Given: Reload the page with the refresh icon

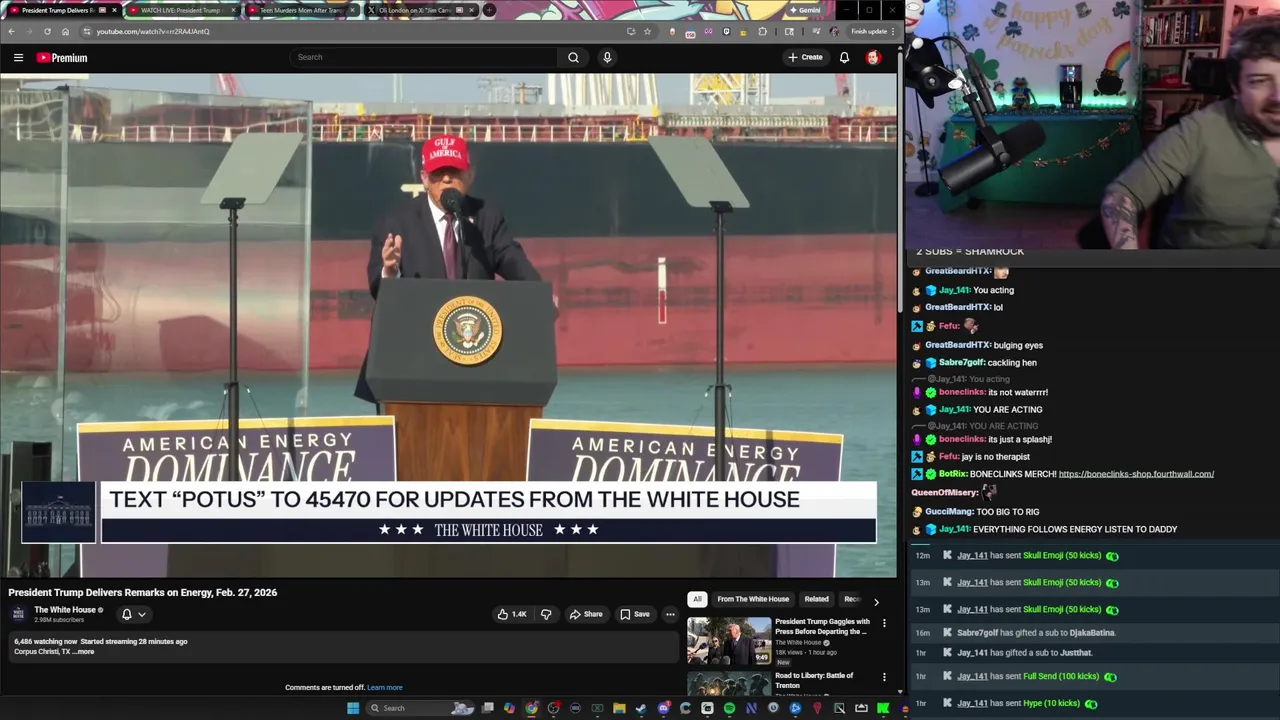Looking at the screenshot, I should point(47,31).
